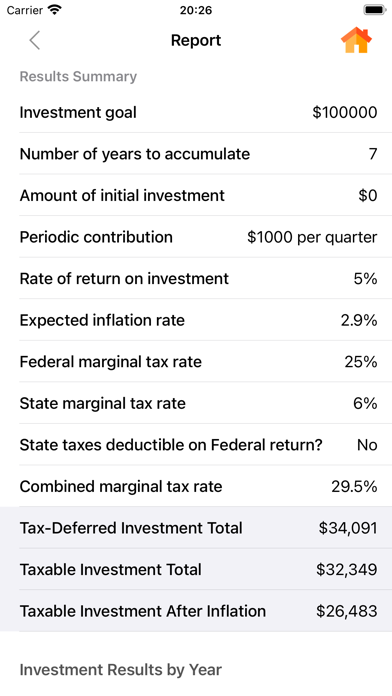Select Number of years to accumulate row
Viewport: 392px width, 696px height.
tap(196, 154)
